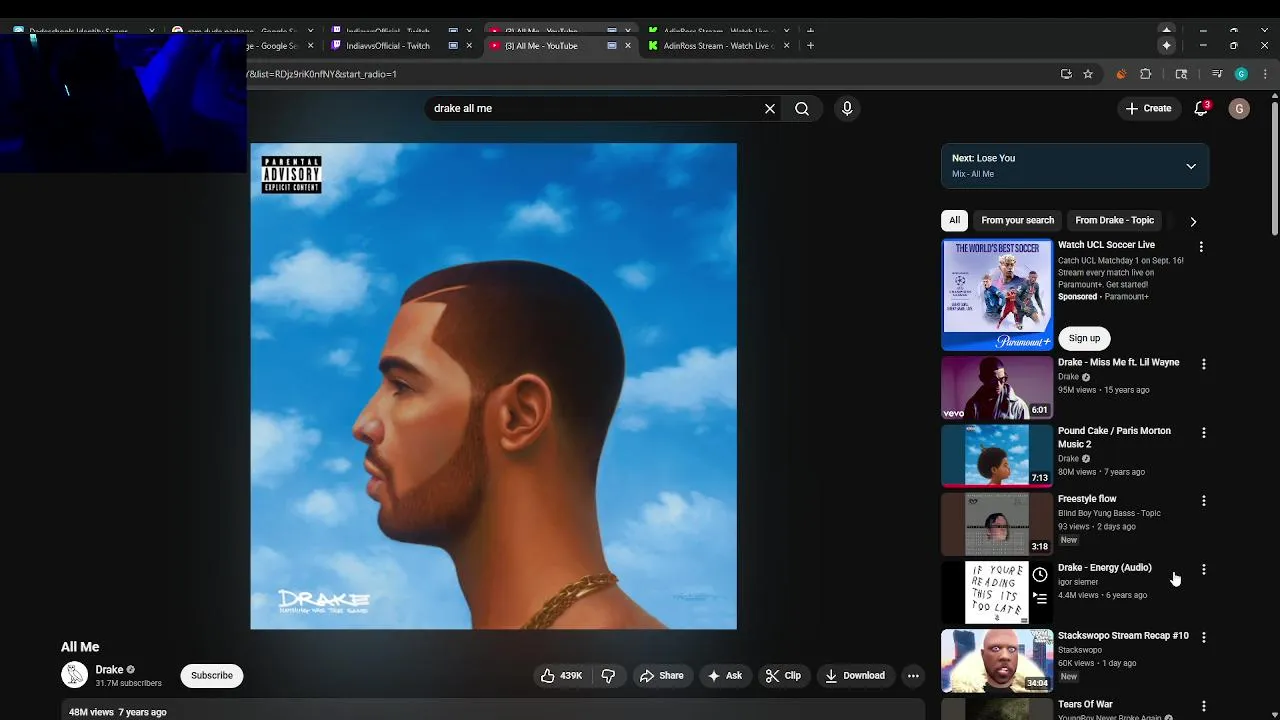Viewport: 1280px width, 720px height.
Task: Open options menu for Pound Cake video
Action: pos(1203,432)
